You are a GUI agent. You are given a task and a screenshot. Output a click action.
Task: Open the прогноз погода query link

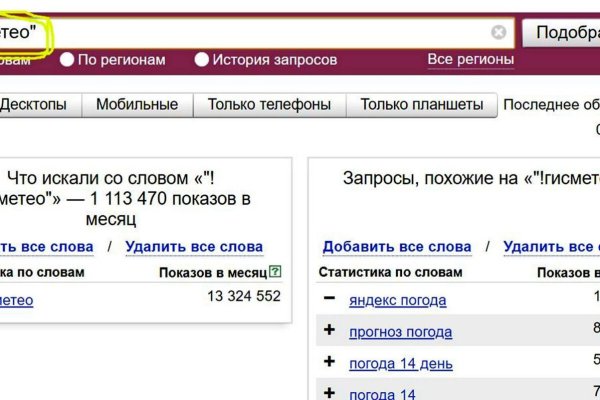pos(400,332)
